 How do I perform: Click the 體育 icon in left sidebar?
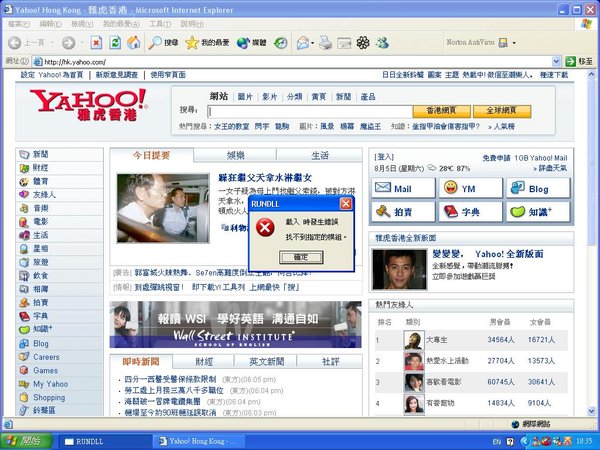[24, 181]
